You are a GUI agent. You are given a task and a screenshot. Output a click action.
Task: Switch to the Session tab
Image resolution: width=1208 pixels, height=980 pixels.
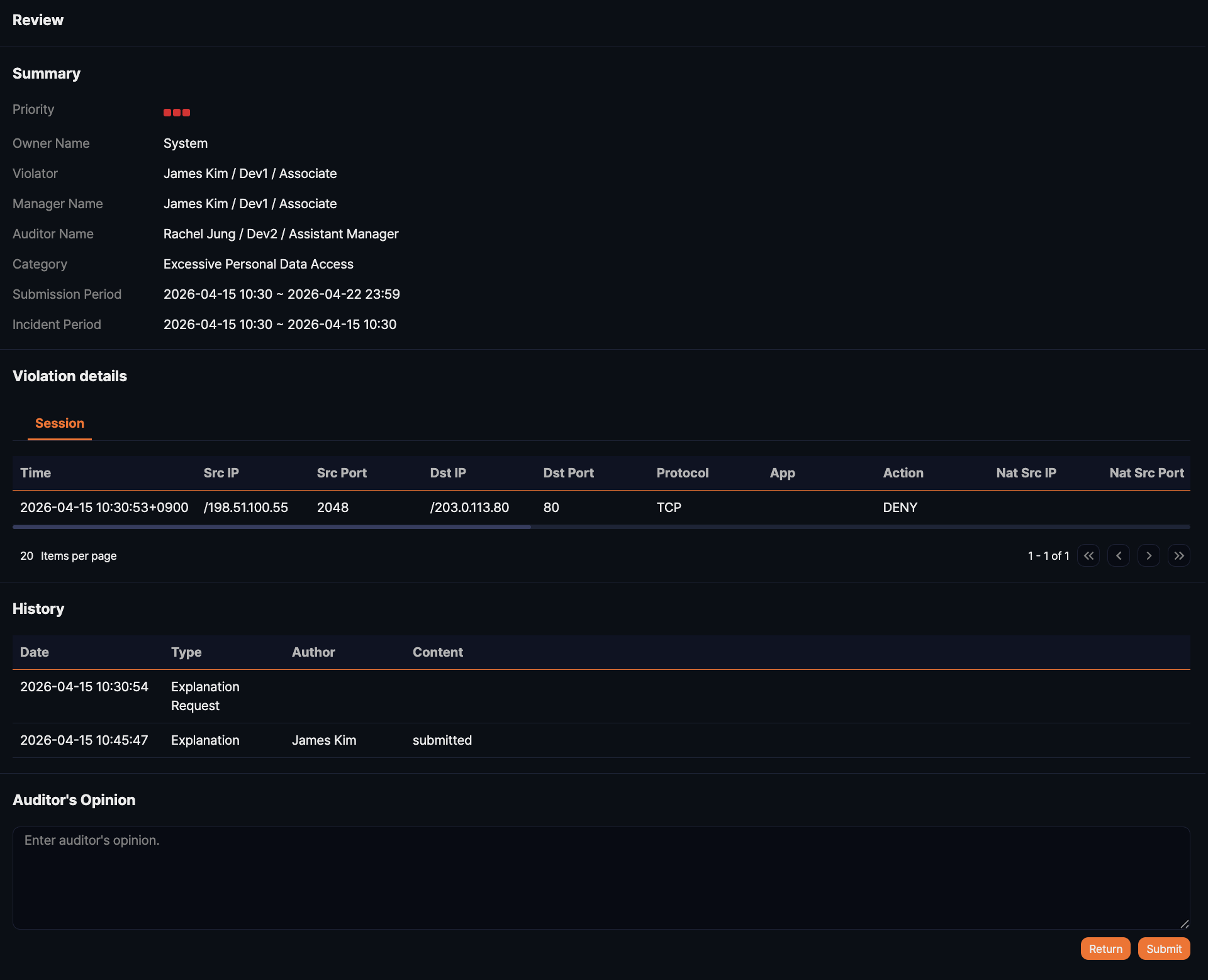[x=60, y=423]
